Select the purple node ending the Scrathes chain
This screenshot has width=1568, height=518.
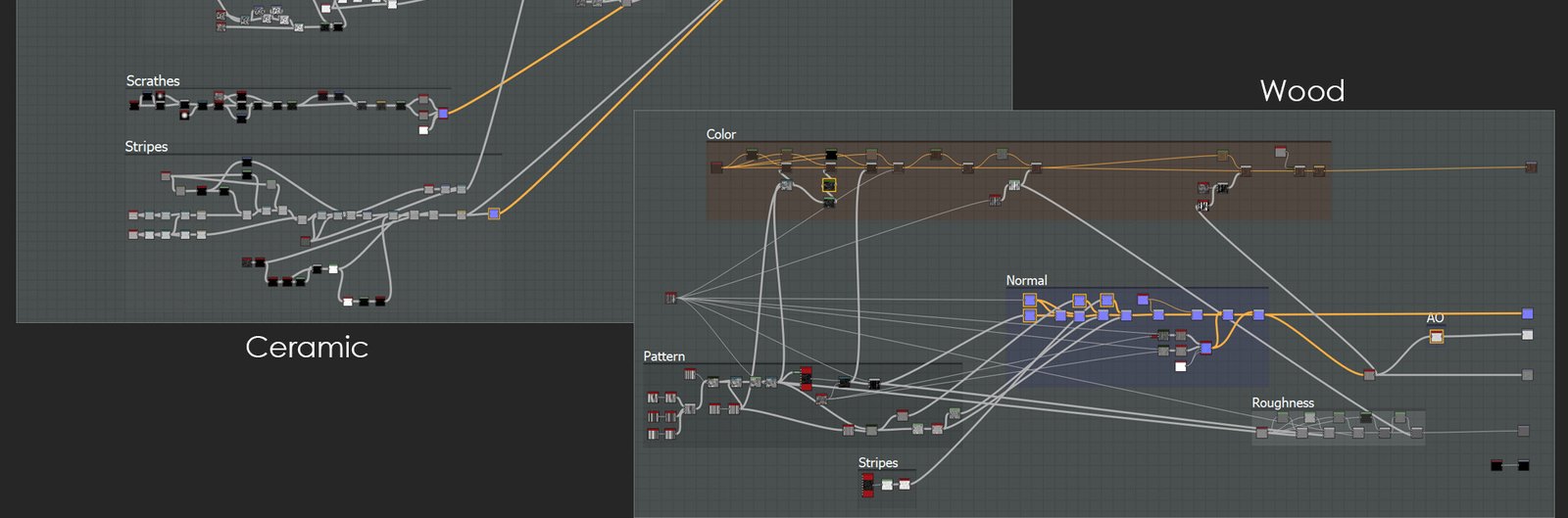(x=443, y=114)
